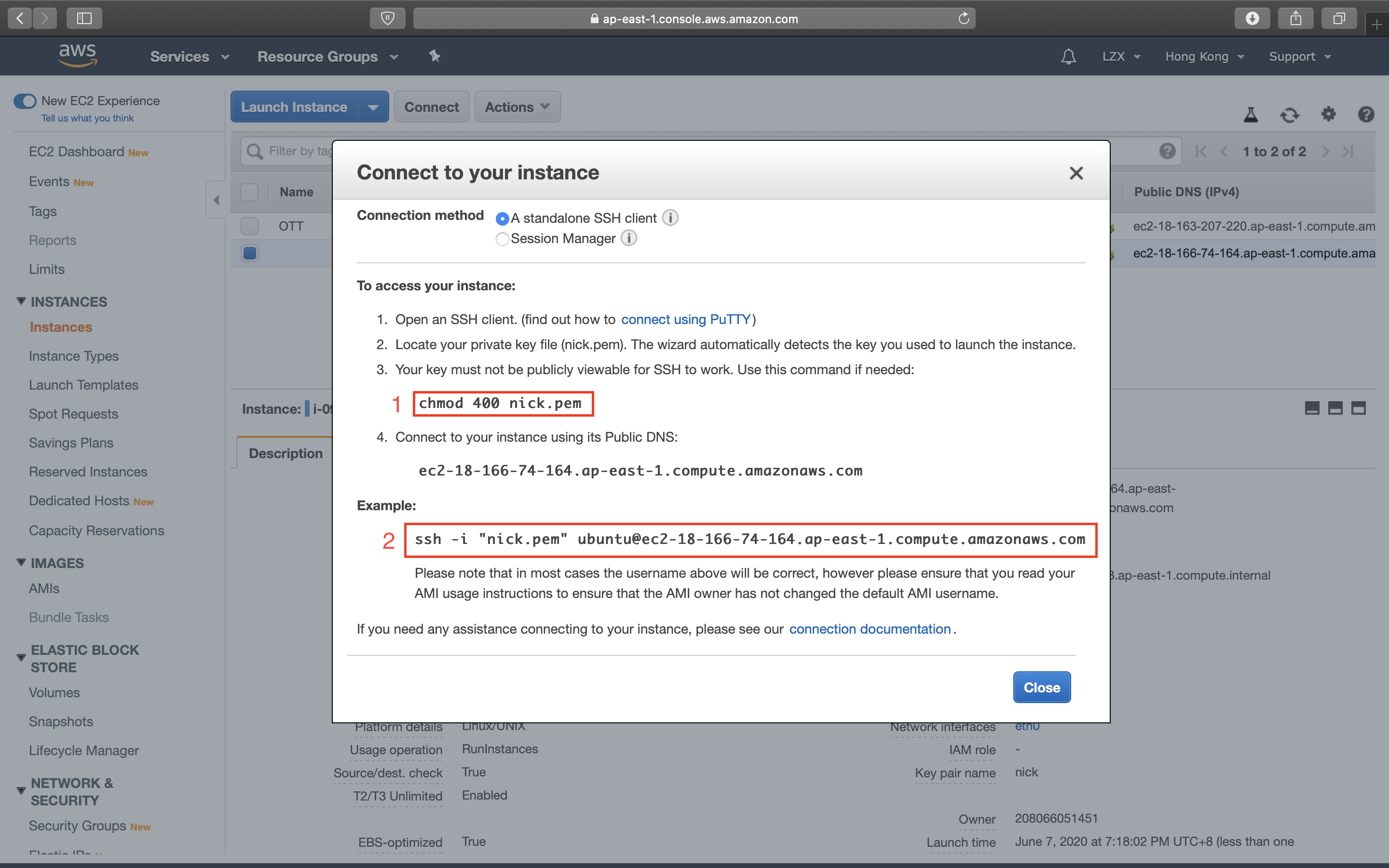Viewport: 1389px width, 868px height.
Task: Collapse the INSTANCES sidebar section
Action: (21, 301)
